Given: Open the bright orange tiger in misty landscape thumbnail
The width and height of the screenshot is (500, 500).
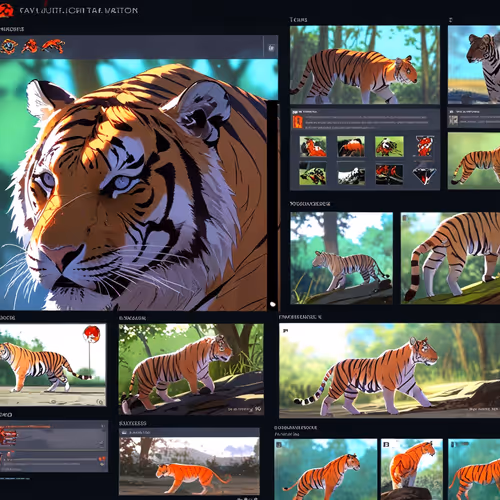Looking at the screenshot, I should (189, 466).
